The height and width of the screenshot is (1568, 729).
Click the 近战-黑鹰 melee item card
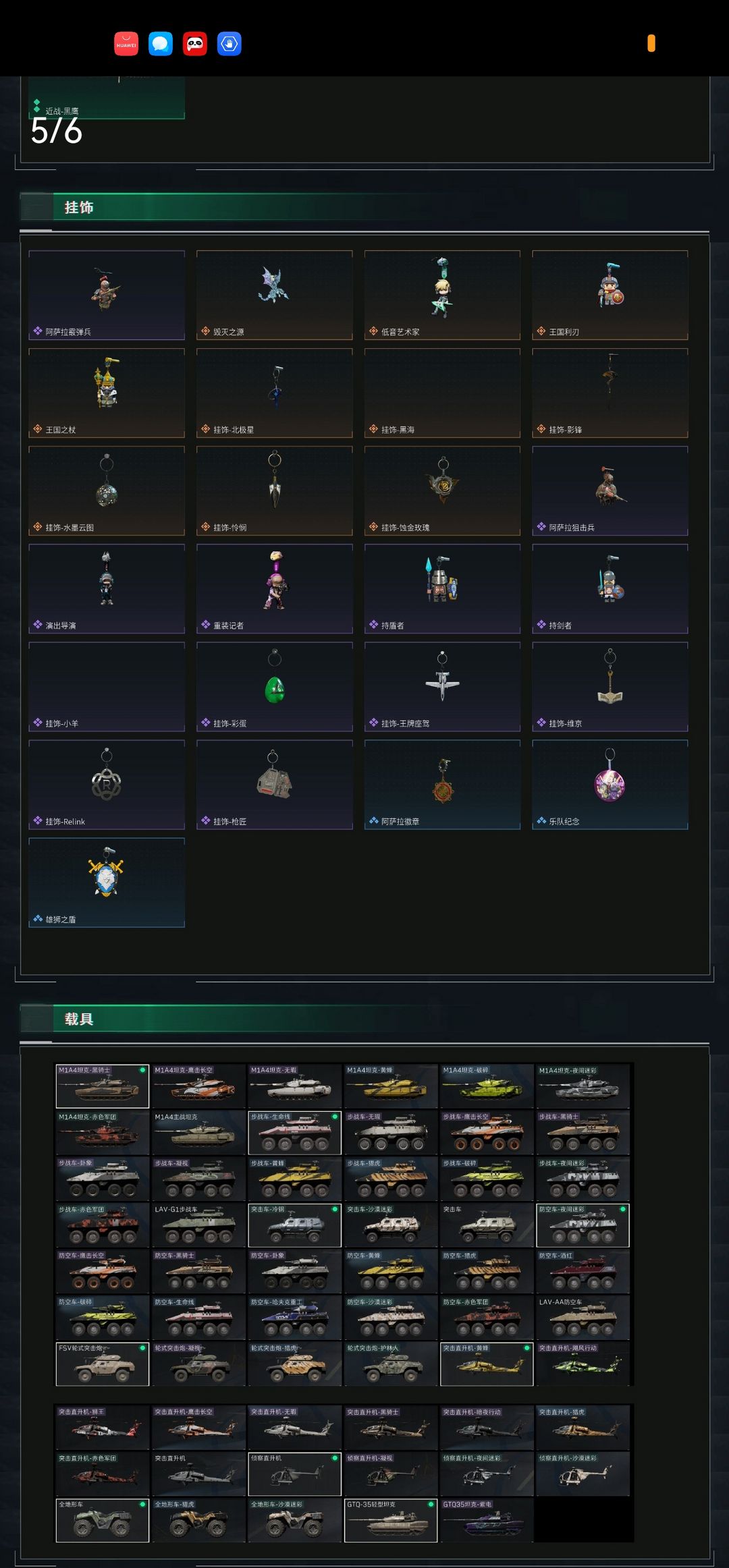tap(107, 98)
